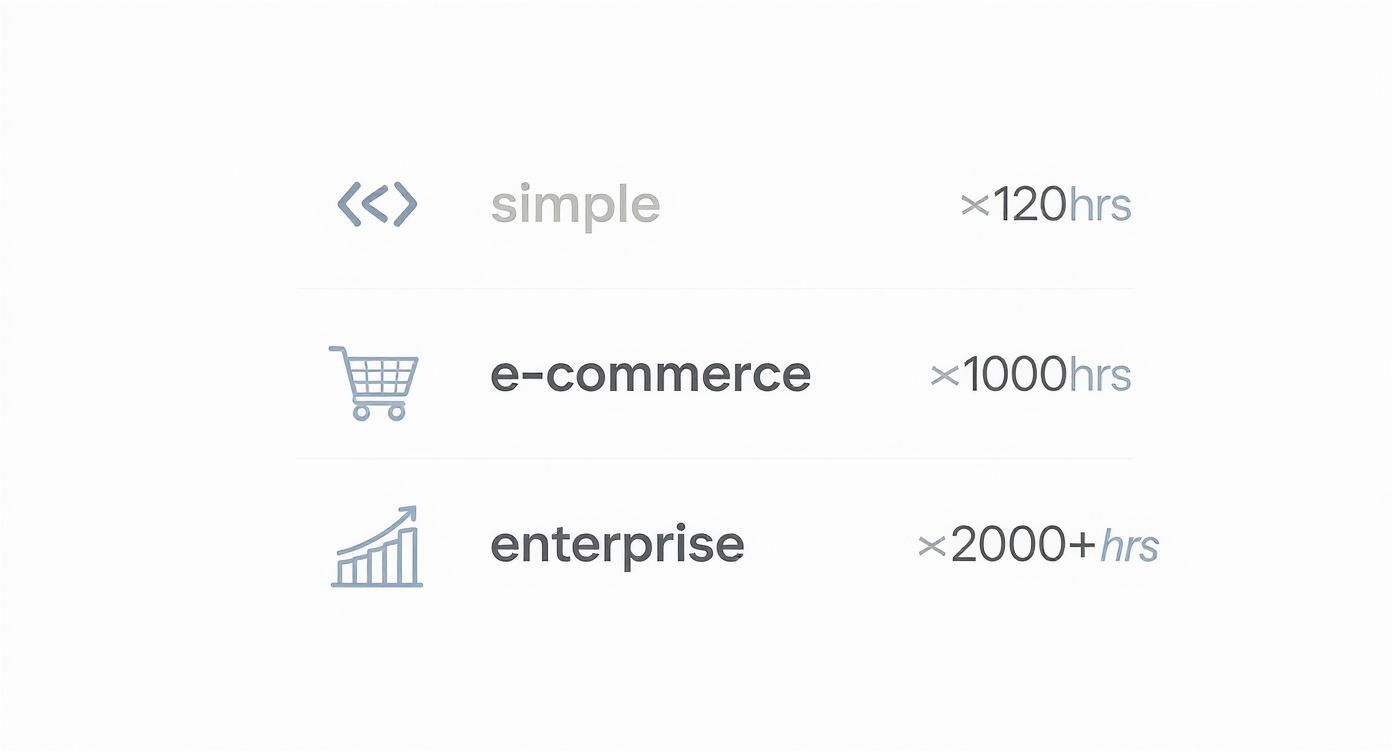Click the × symbol before 120
Screen dimensions: 1392x752
(x=974, y=206)
